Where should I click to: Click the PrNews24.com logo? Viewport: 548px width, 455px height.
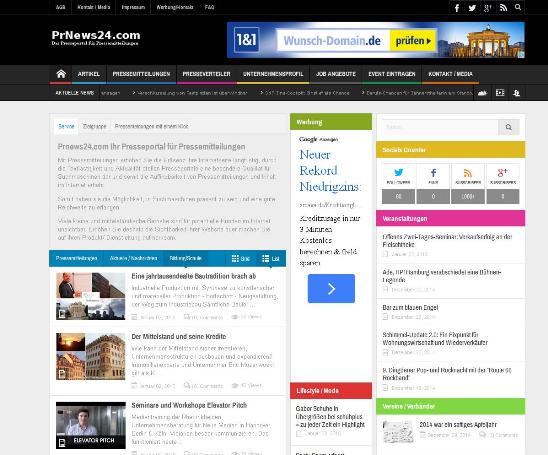95,38
